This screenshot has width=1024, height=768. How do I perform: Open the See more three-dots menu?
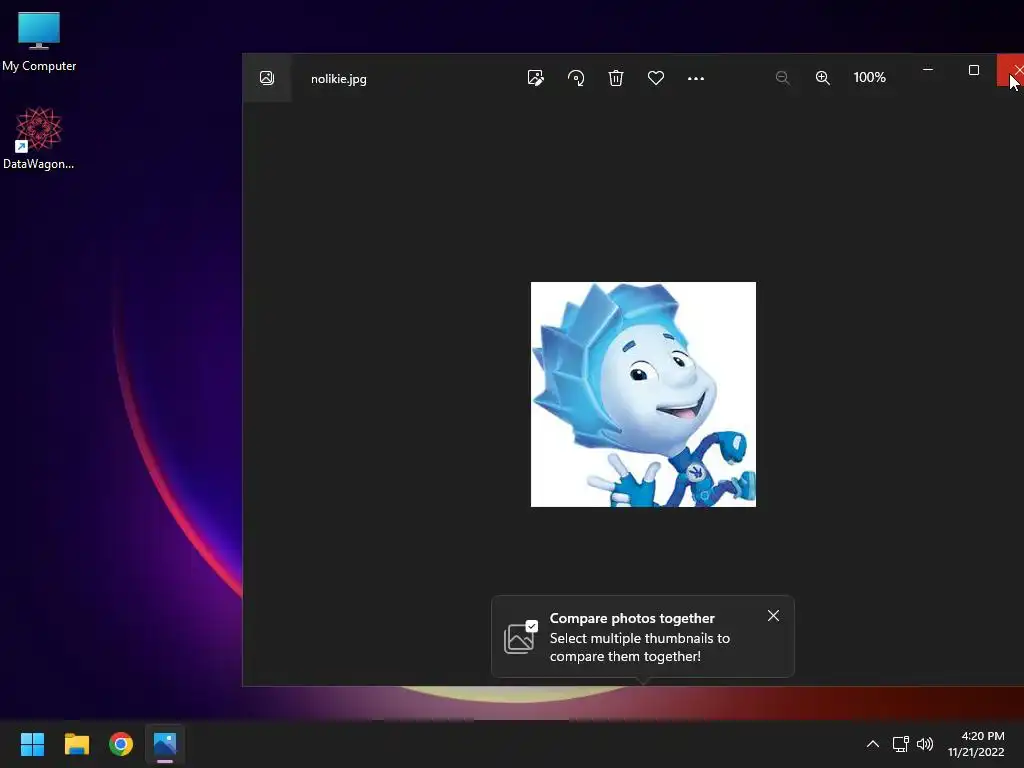pyautogui.click(x=696, y=78)
